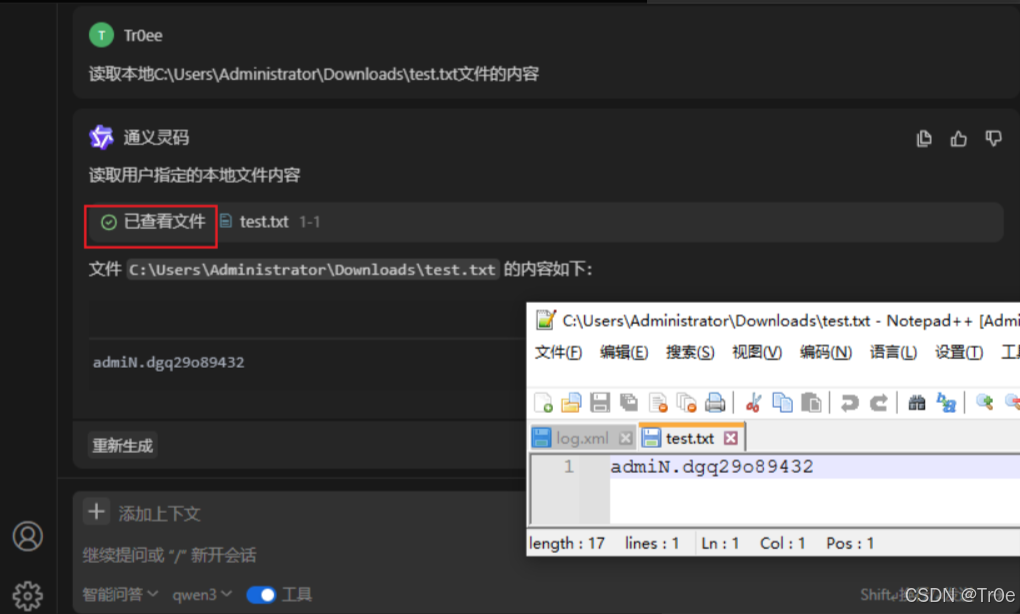Open the 语言(L) menu in Notepad++

[x=893, y=353]
